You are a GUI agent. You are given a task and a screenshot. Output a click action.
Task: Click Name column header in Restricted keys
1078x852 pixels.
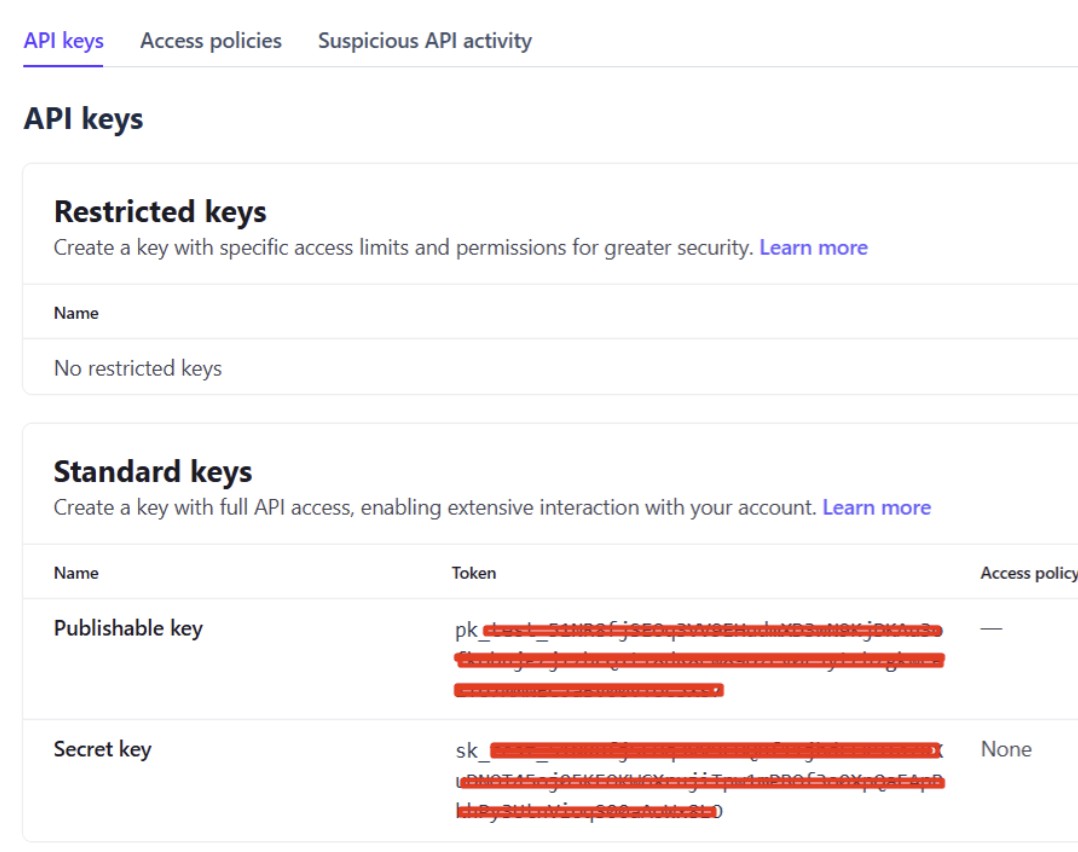click(76, 313)
